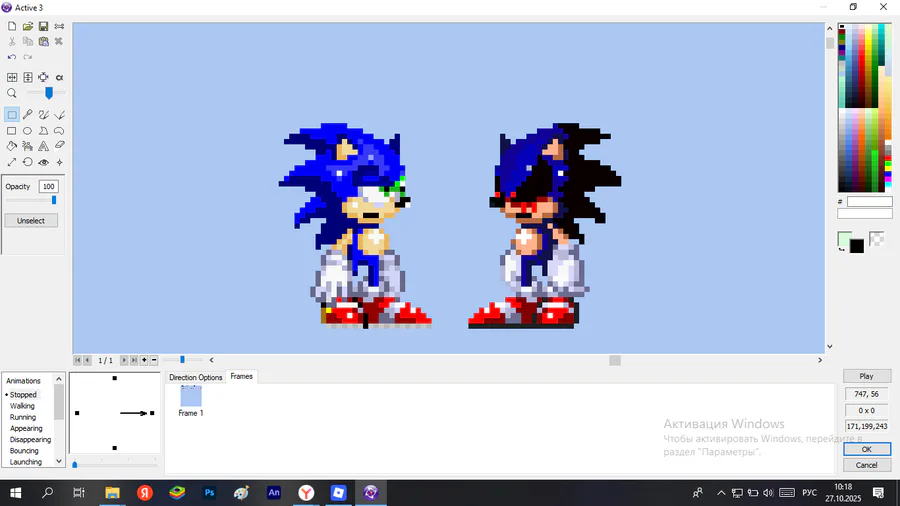This screenshot has height=506, width=900.
Task: Click the Opacity slider handle
Action: [54, 200]
